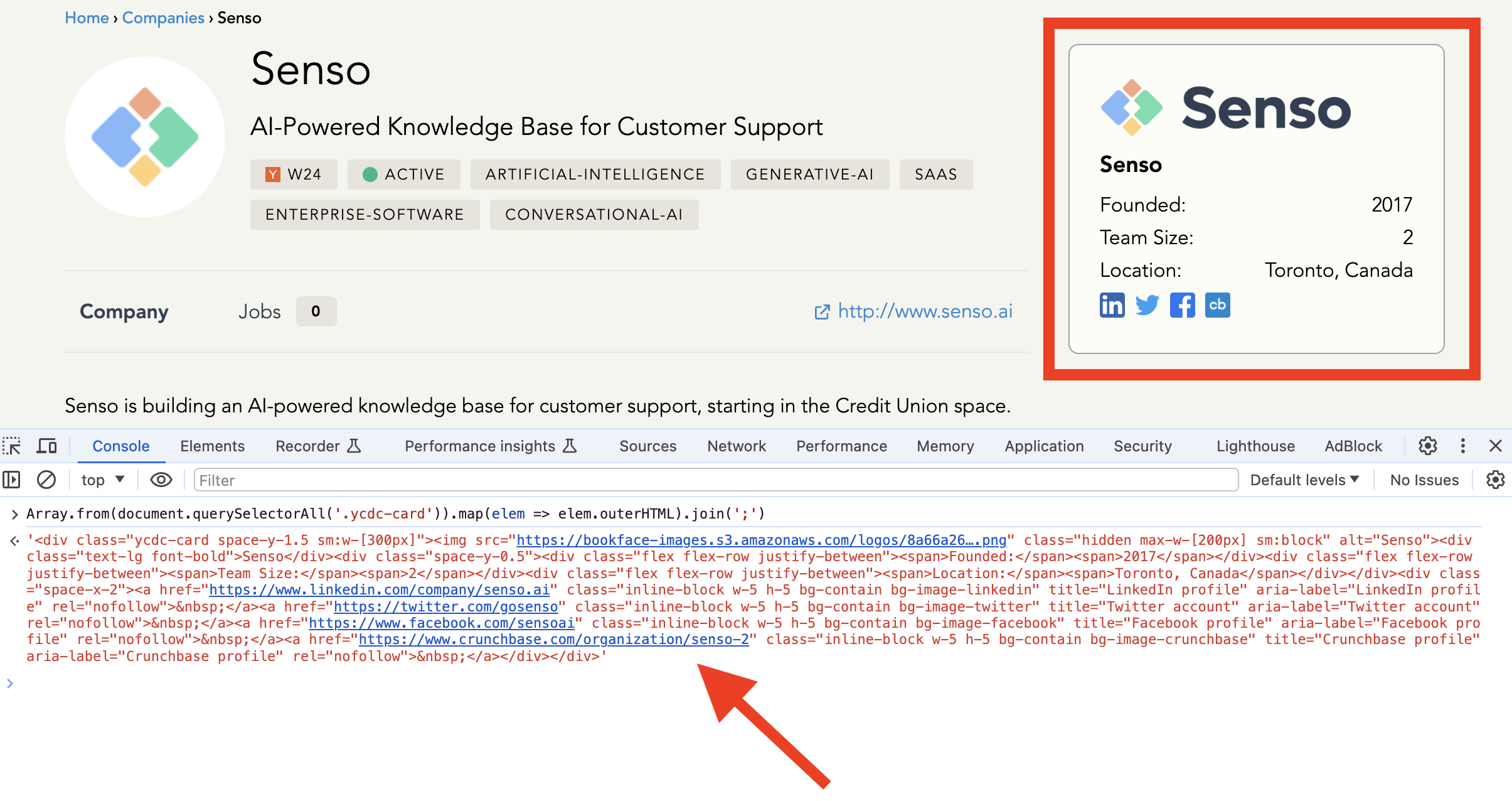Toggle the device toolbar icon
1512x801 pixels.
[x=47, y=446]
